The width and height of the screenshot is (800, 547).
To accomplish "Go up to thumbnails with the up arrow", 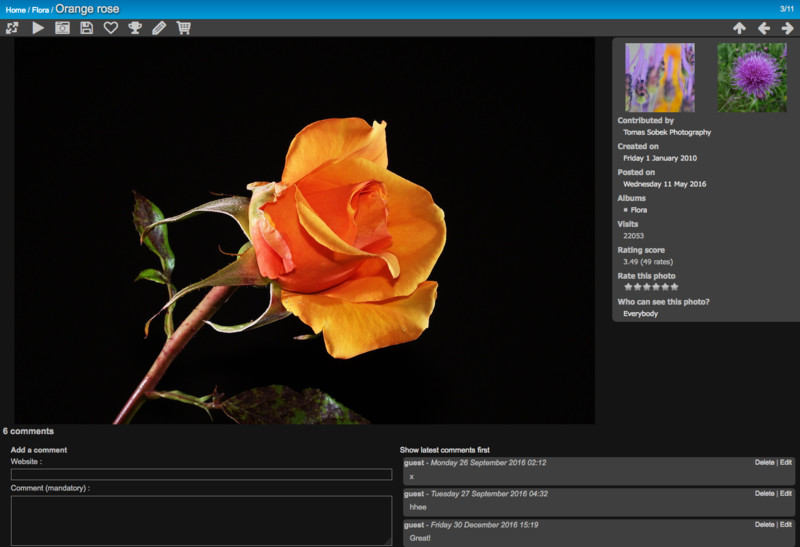I will pyautogui.click(x=739, y=28).
